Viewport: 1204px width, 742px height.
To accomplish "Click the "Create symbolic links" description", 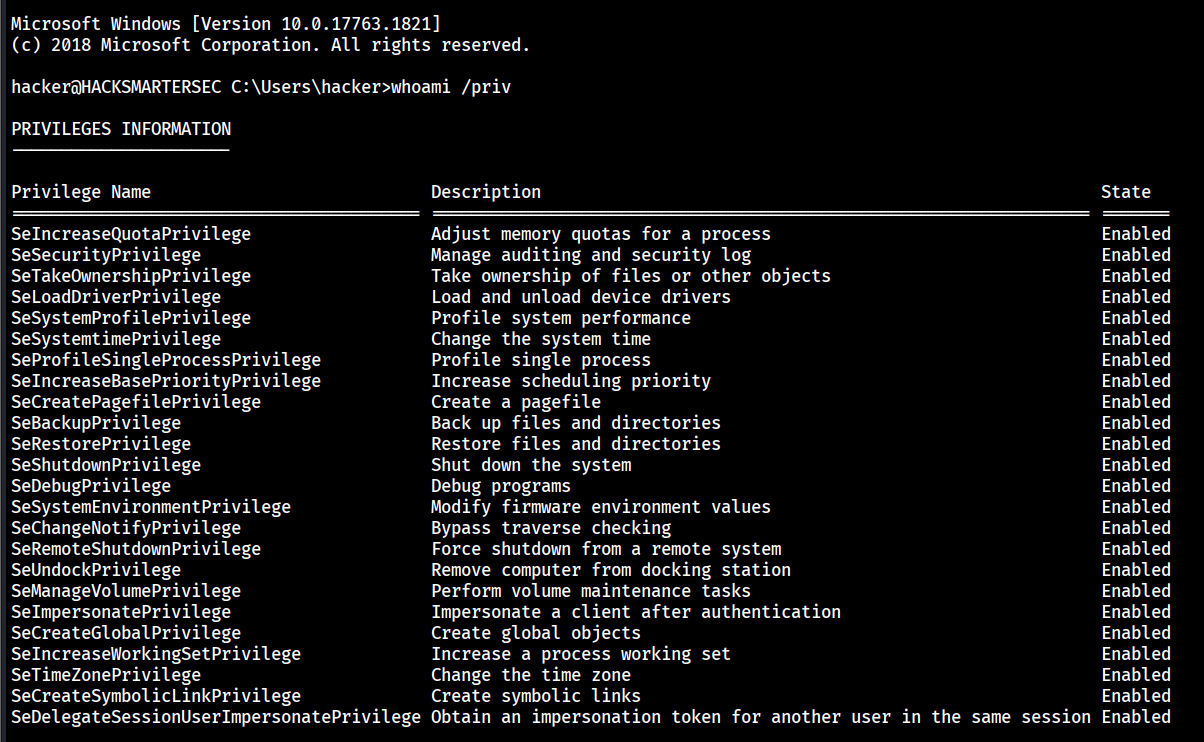I will point(536,696).
